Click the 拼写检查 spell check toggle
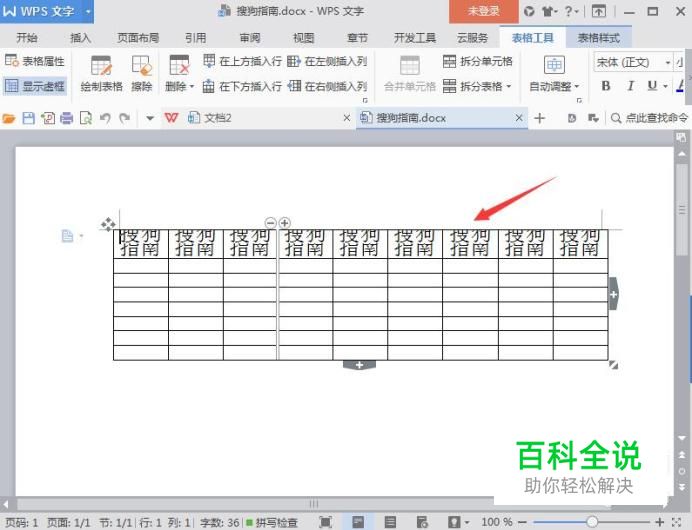Image resolution: width=692 pixels, height=530 pixels. coord(272,523)
